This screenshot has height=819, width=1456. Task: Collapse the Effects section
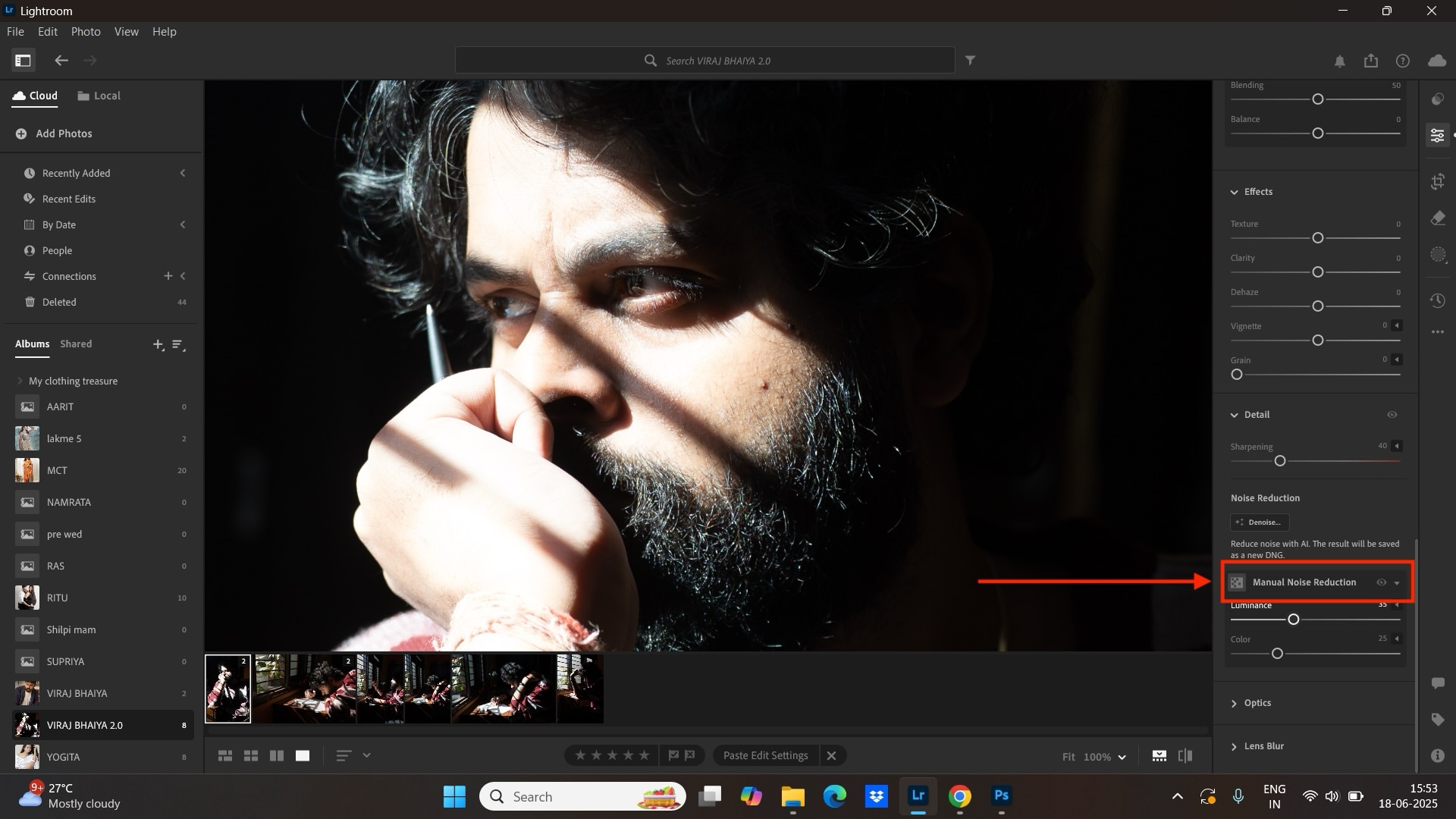[1234, 193]
